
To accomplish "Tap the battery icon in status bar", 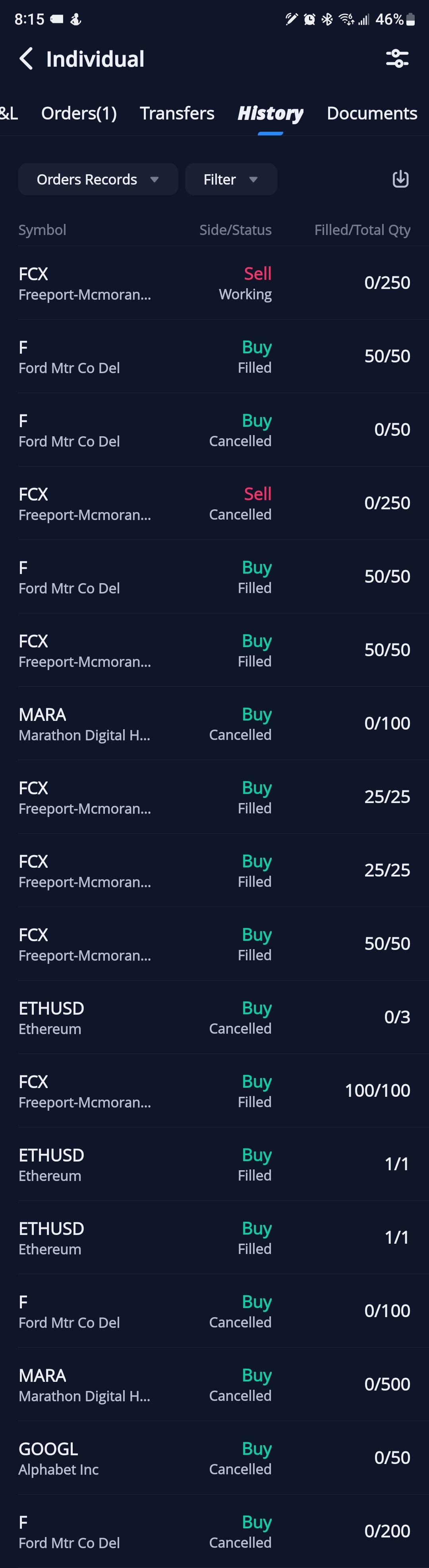I will [412, 19].
